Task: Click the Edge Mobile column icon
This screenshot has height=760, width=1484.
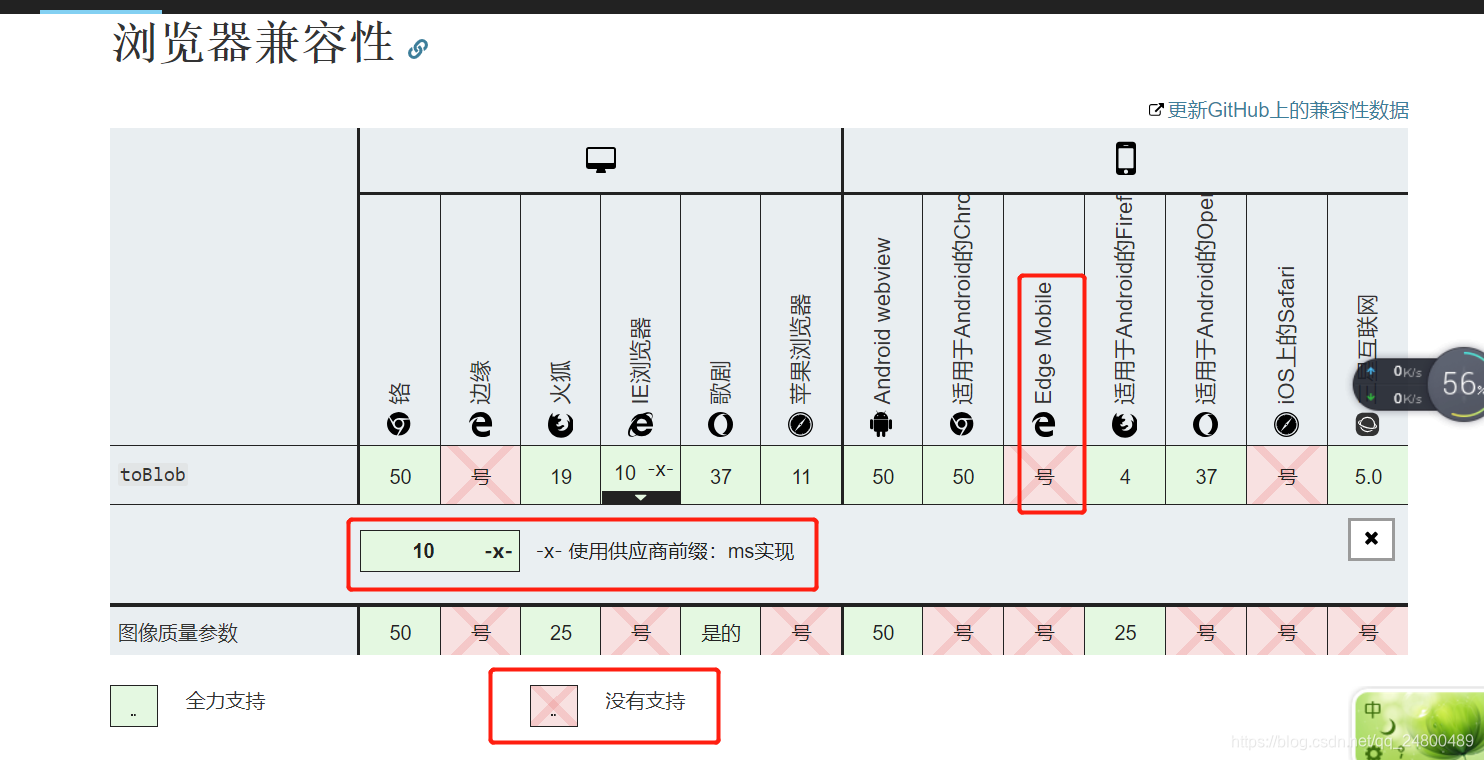Action: 1044,425
